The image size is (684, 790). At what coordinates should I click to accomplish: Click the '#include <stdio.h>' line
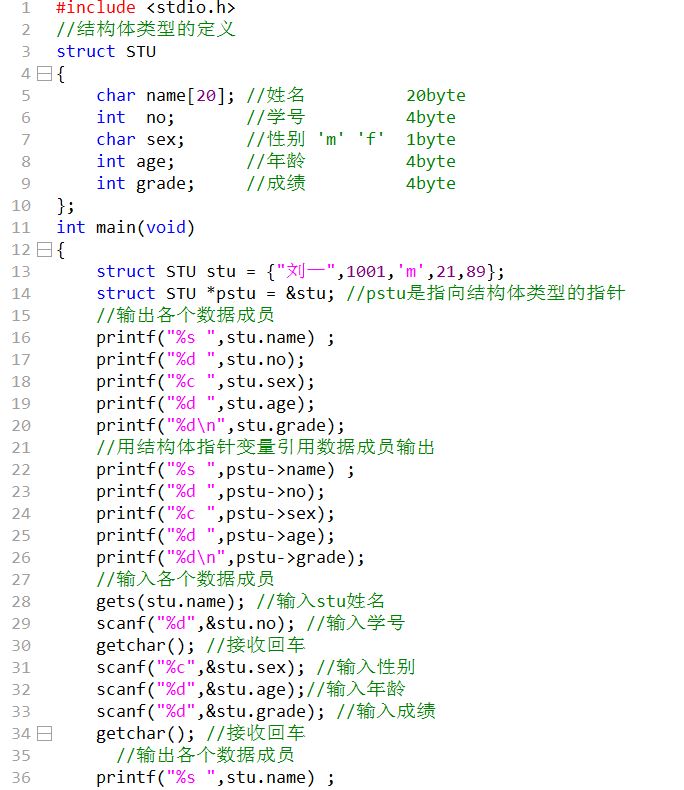pyautogui.click(x=146, y=8)
